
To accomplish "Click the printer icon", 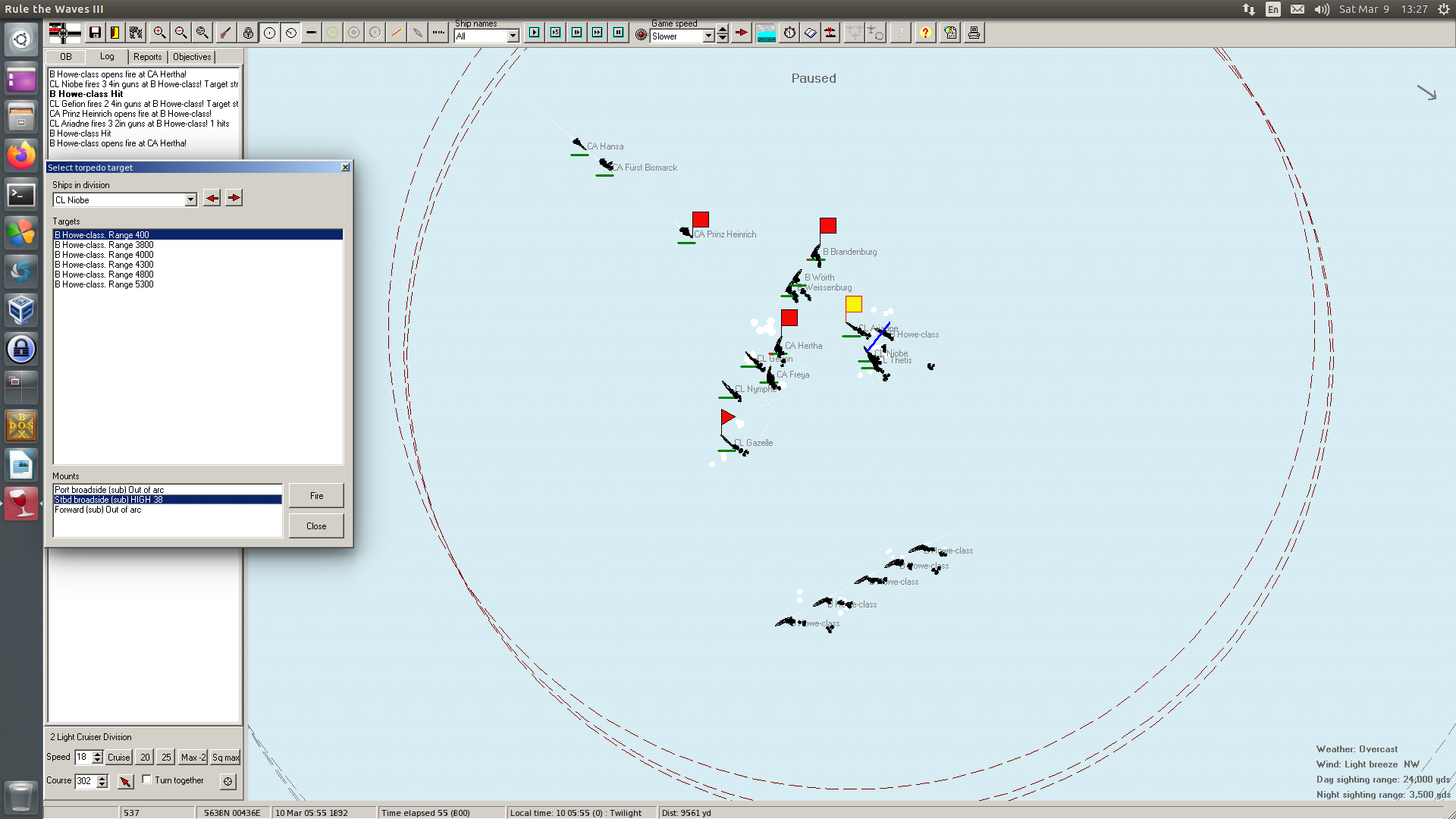I will (x=974, y=33).
